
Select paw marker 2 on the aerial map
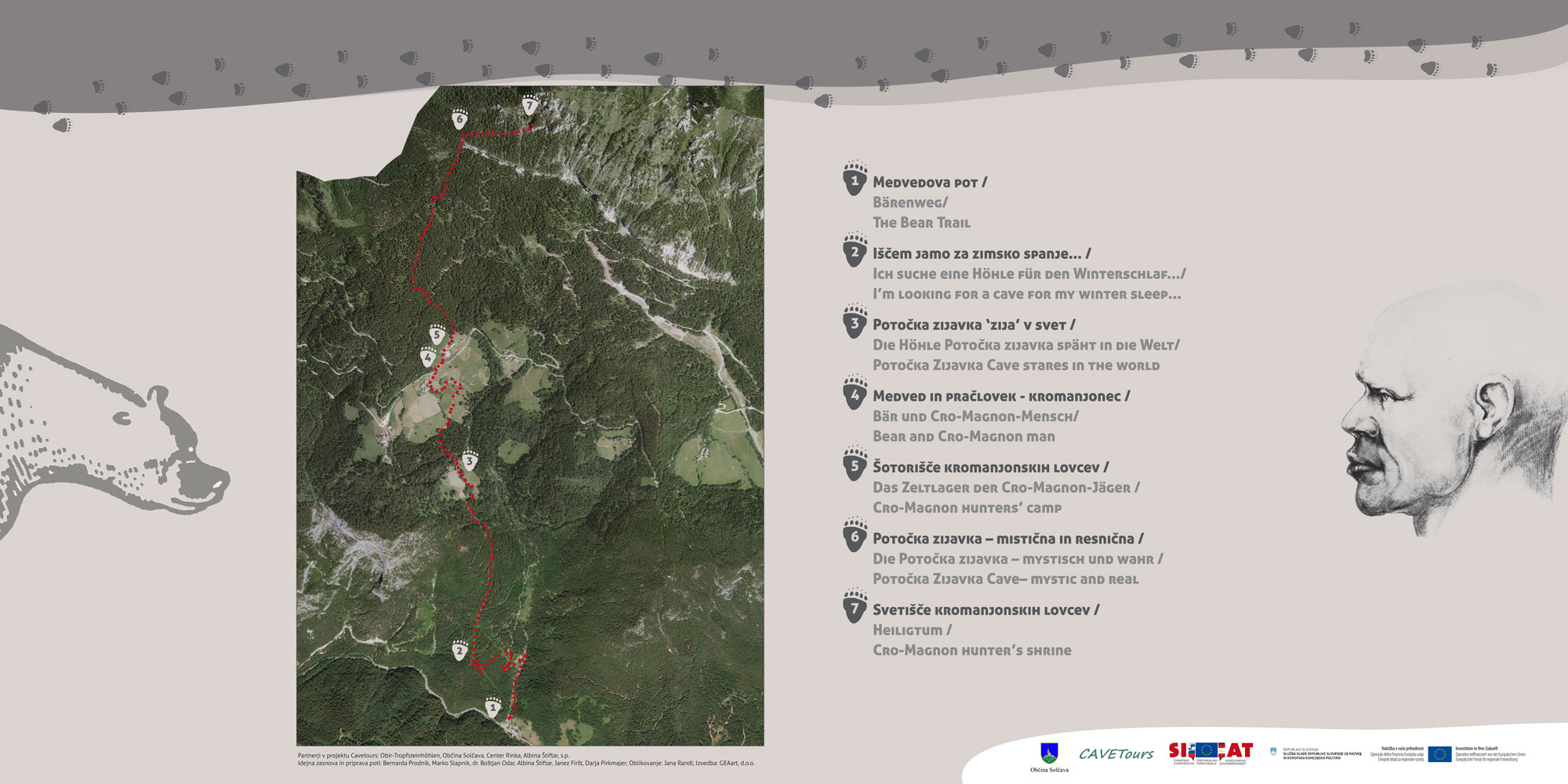pos(460,650)
